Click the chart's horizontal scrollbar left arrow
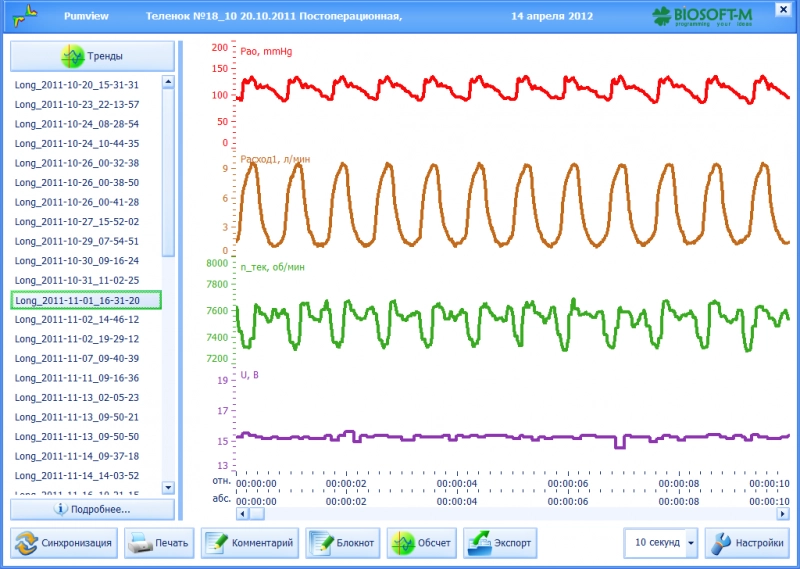 [242, 513]
